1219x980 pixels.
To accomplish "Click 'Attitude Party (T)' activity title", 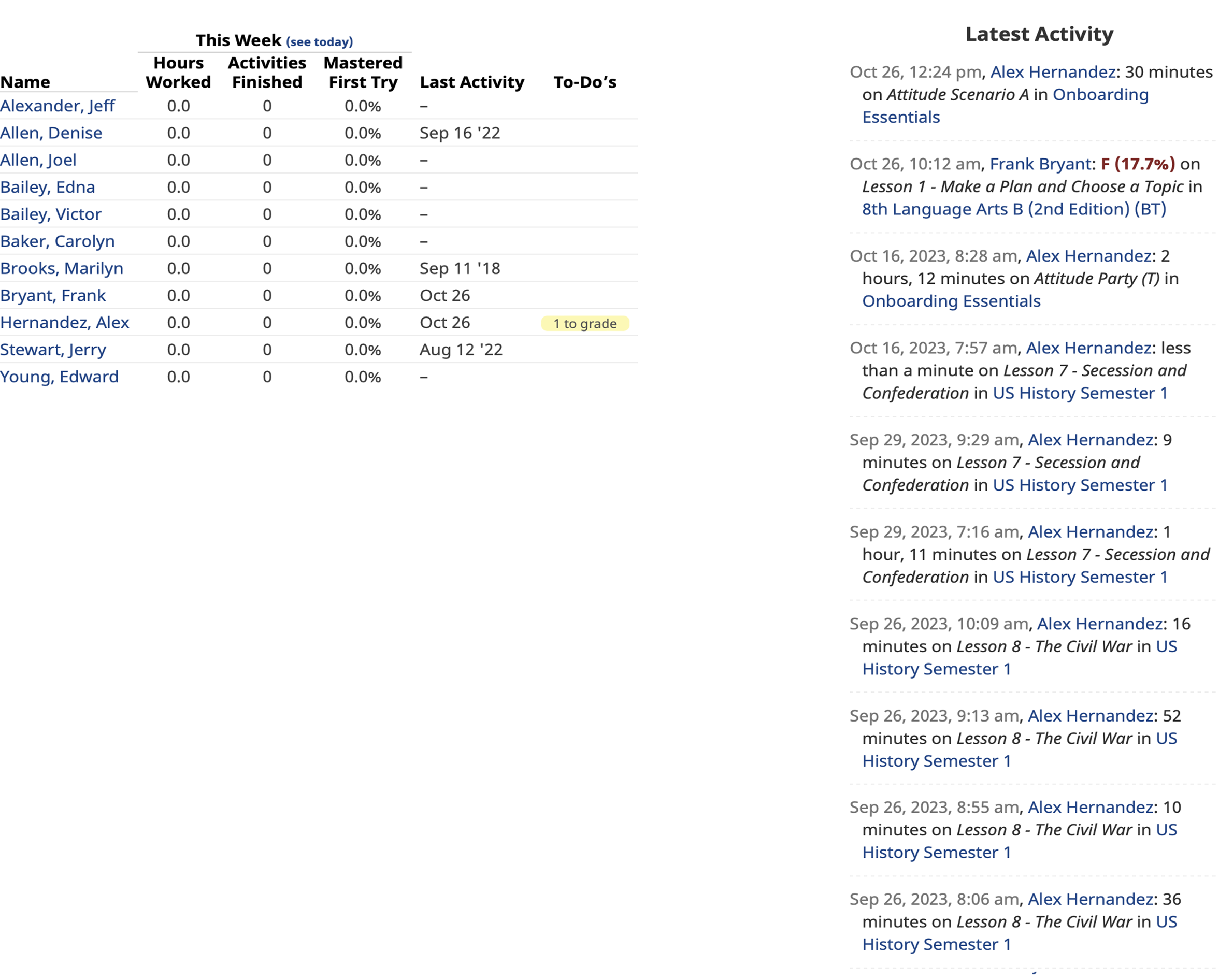I will [x=1097, y=279].
